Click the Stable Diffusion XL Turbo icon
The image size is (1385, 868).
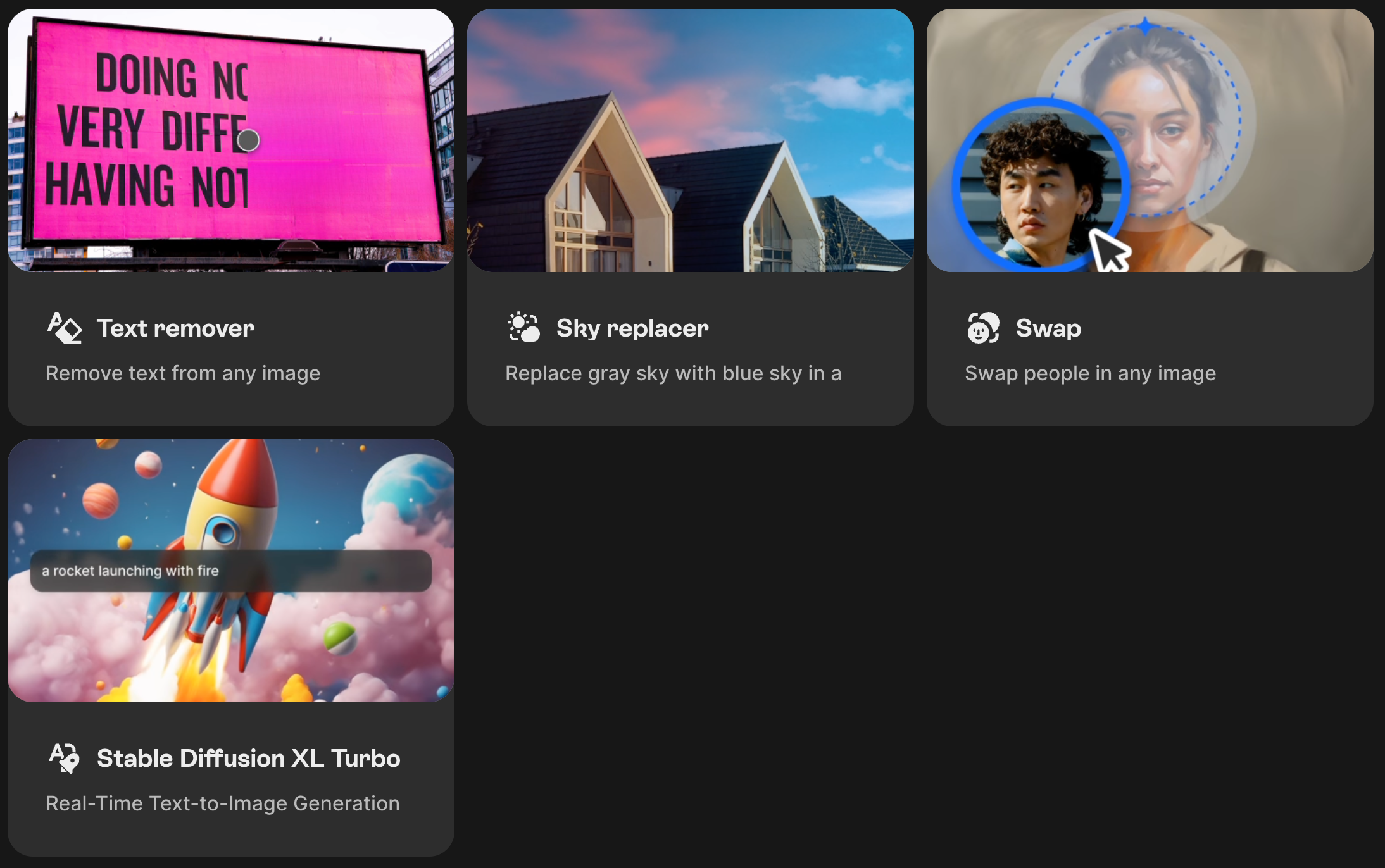[65, 758]
